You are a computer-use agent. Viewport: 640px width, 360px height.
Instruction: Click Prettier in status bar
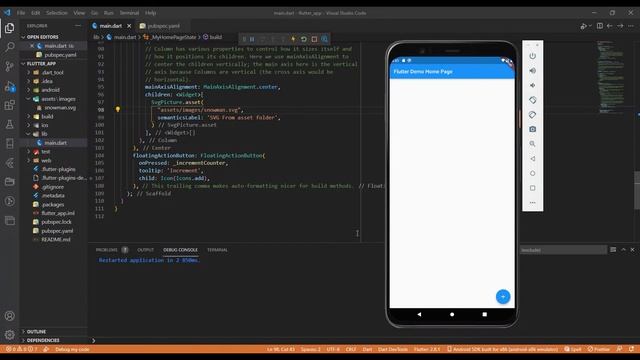click(599, 349)
